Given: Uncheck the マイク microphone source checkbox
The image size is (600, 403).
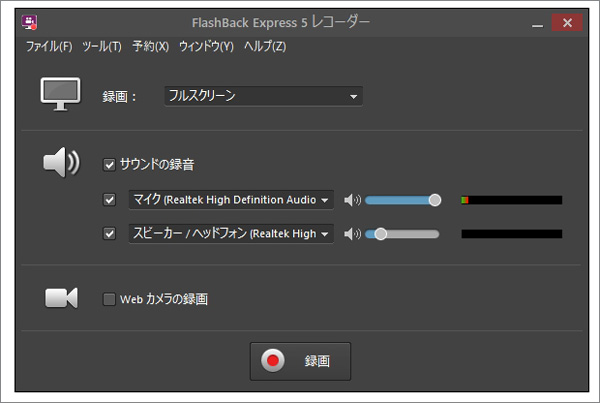Looking at the screenshot, I should pos(109,200).
